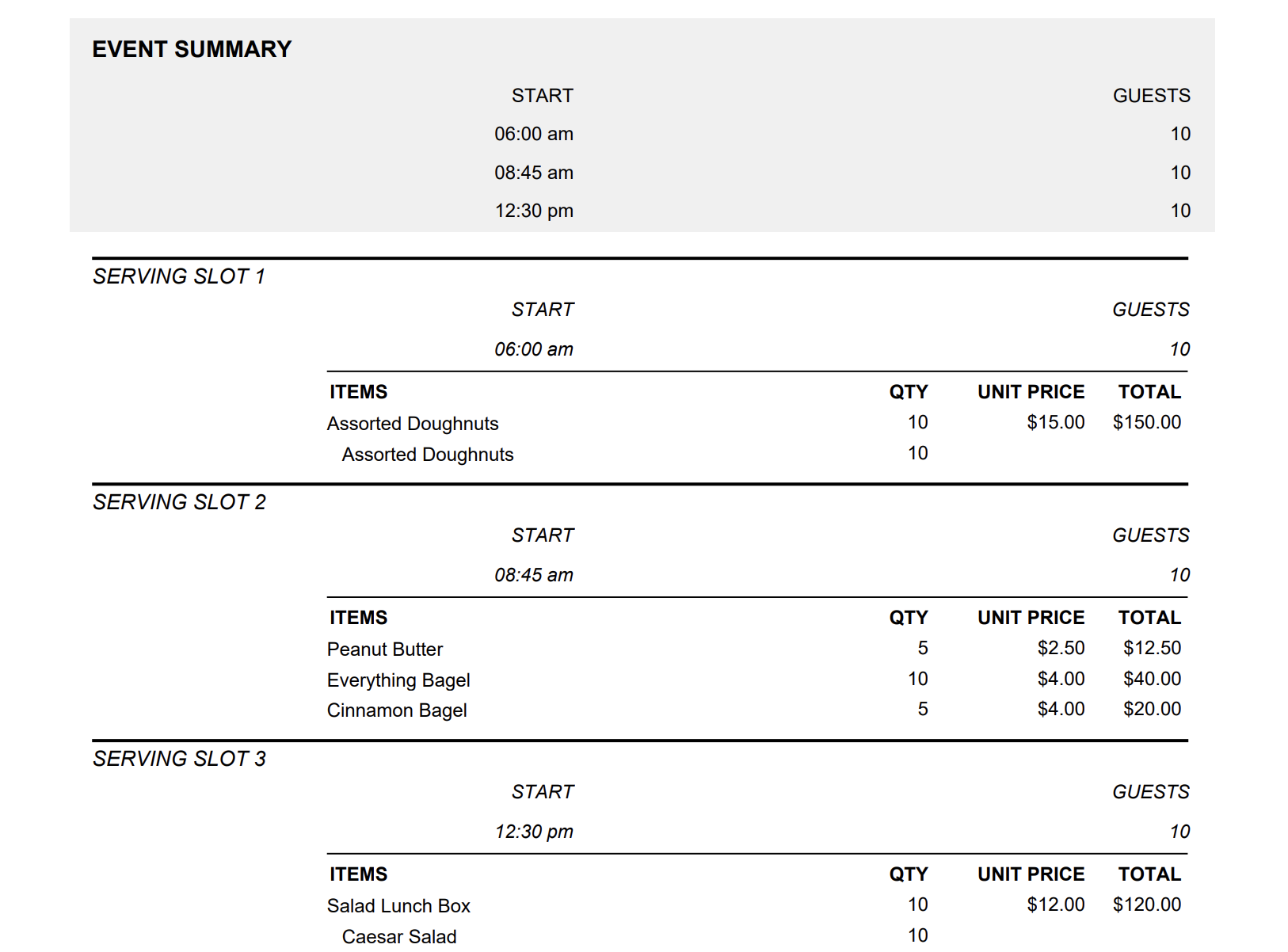This screenshot has width=1288, height=952.
Task: Select the 12:30 pm summary start time
Action: point(533,211)
